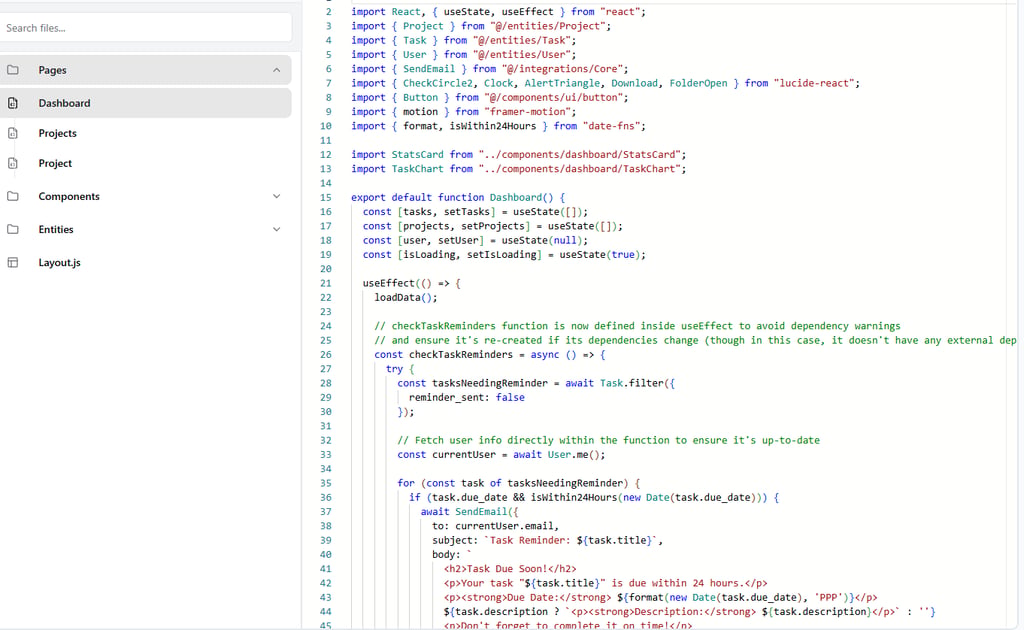Click line number 15 in the gutter

coord(326,197)
